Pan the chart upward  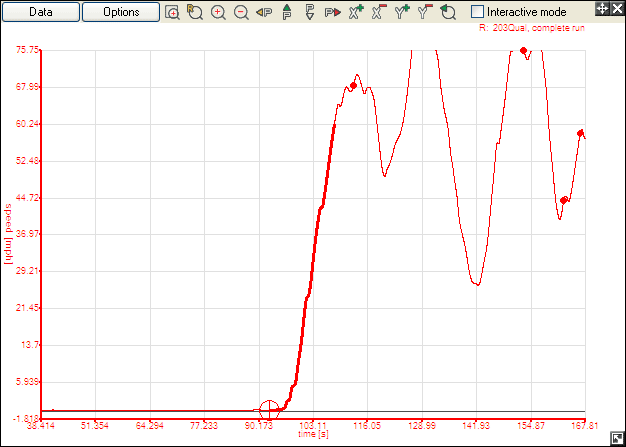(x=287, y=12)
